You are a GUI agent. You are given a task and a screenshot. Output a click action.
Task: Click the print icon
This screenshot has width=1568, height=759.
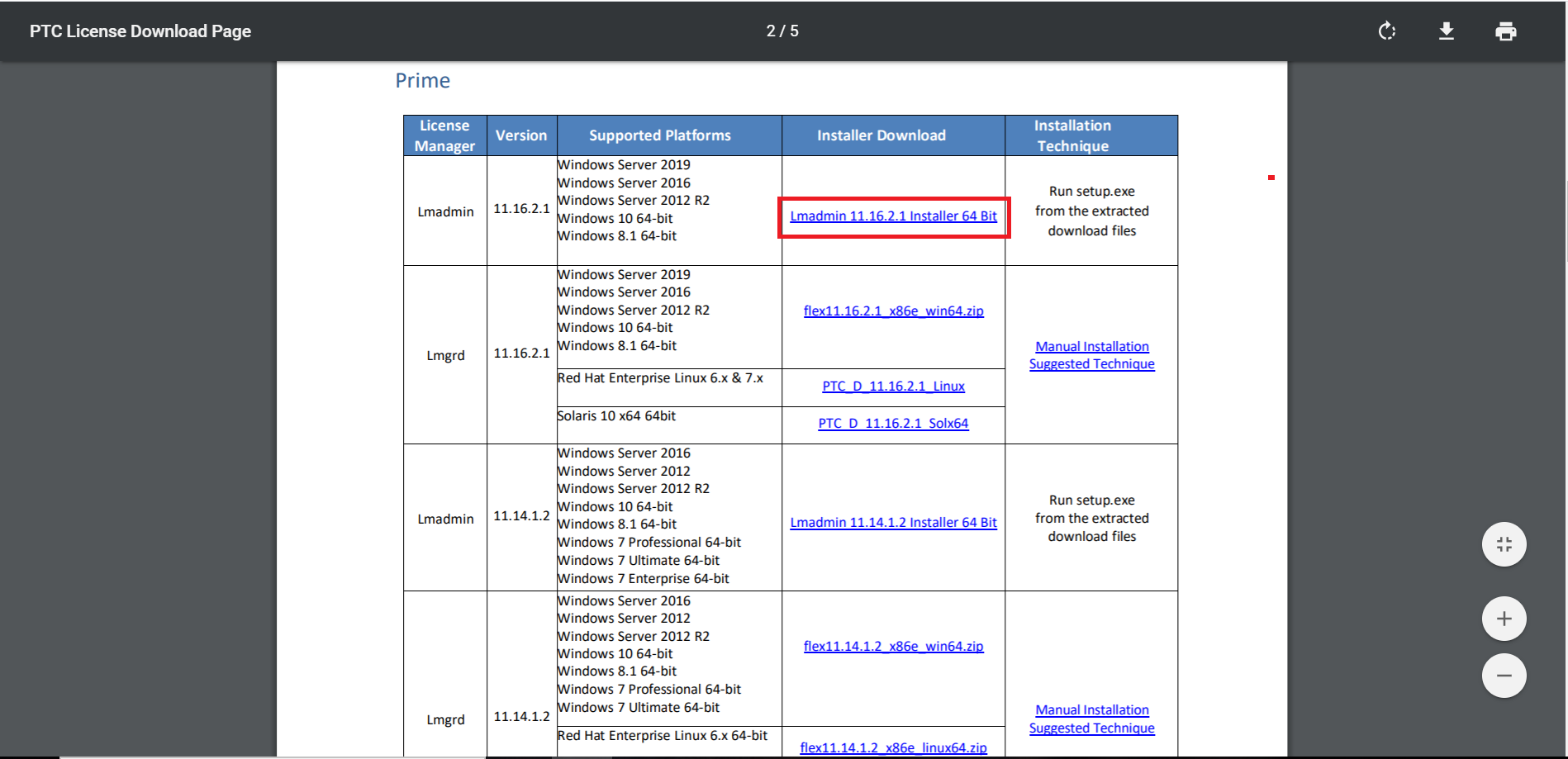point(1506,31)
